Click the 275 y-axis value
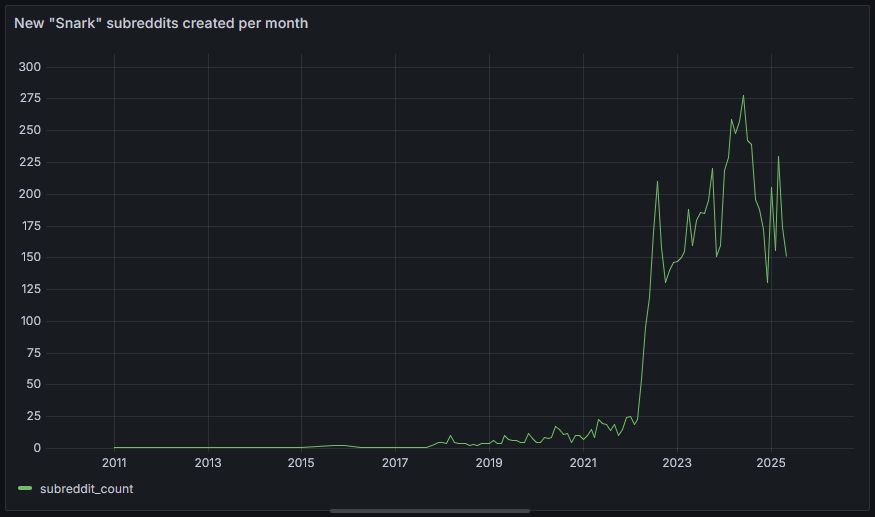The width and height of the screenshot is (875, 517). pos(30,98)
